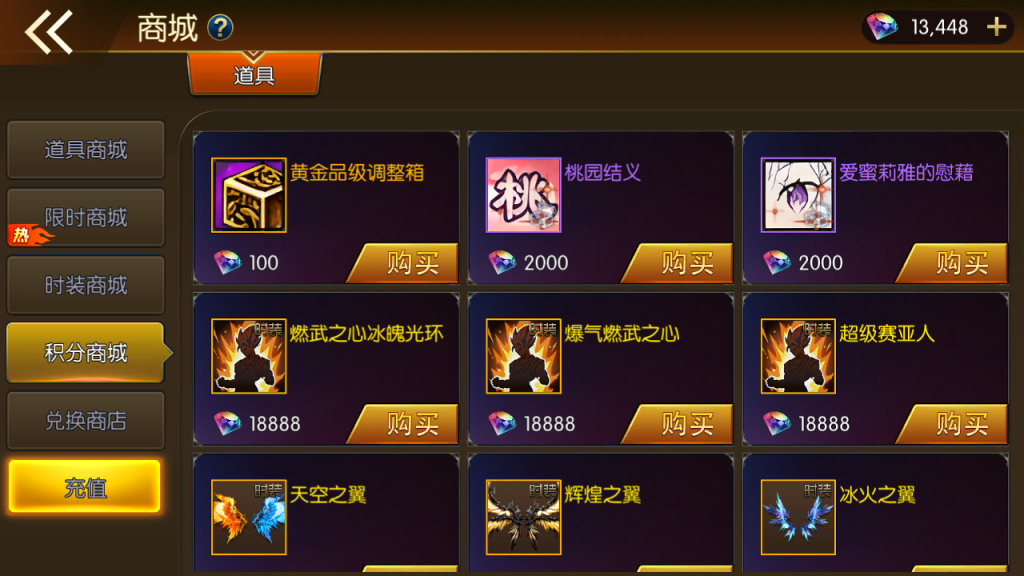Switch to 限时商城 in the sidebar
Image resolution: width=1024 pixels, height=576 pixels.
click(86, 217)
